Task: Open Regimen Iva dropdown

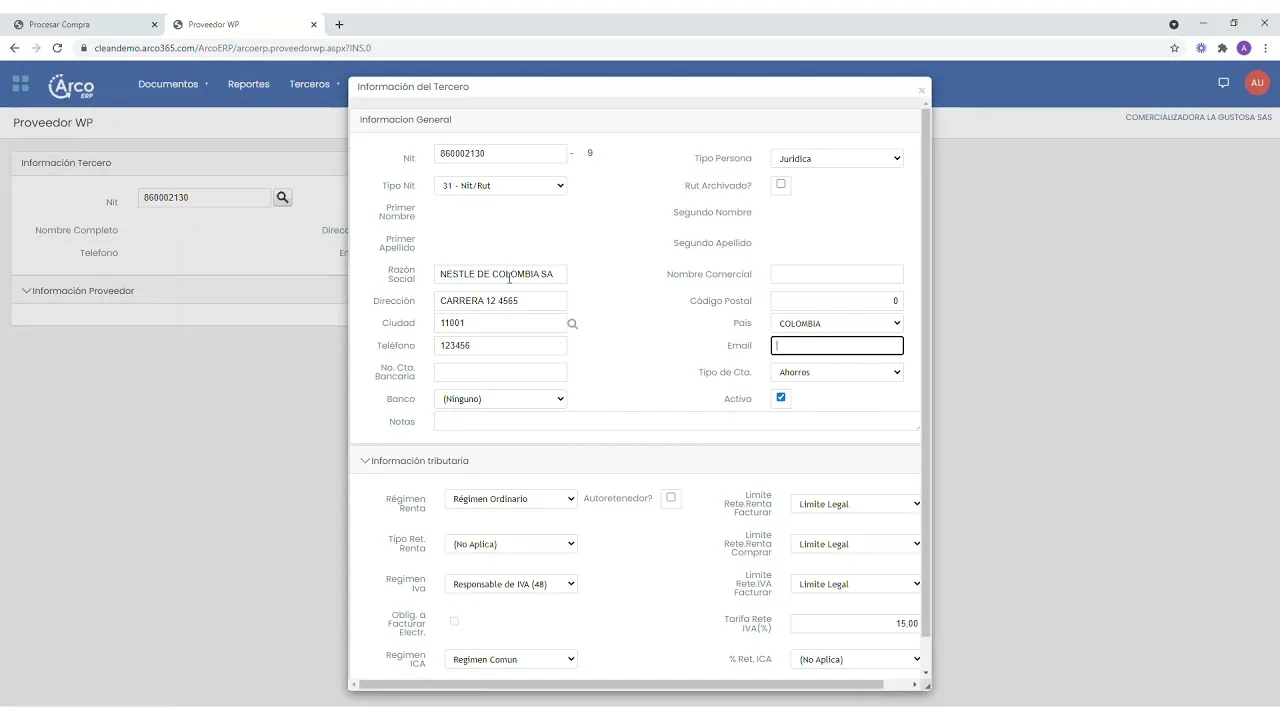Action: tap(511, 584)
